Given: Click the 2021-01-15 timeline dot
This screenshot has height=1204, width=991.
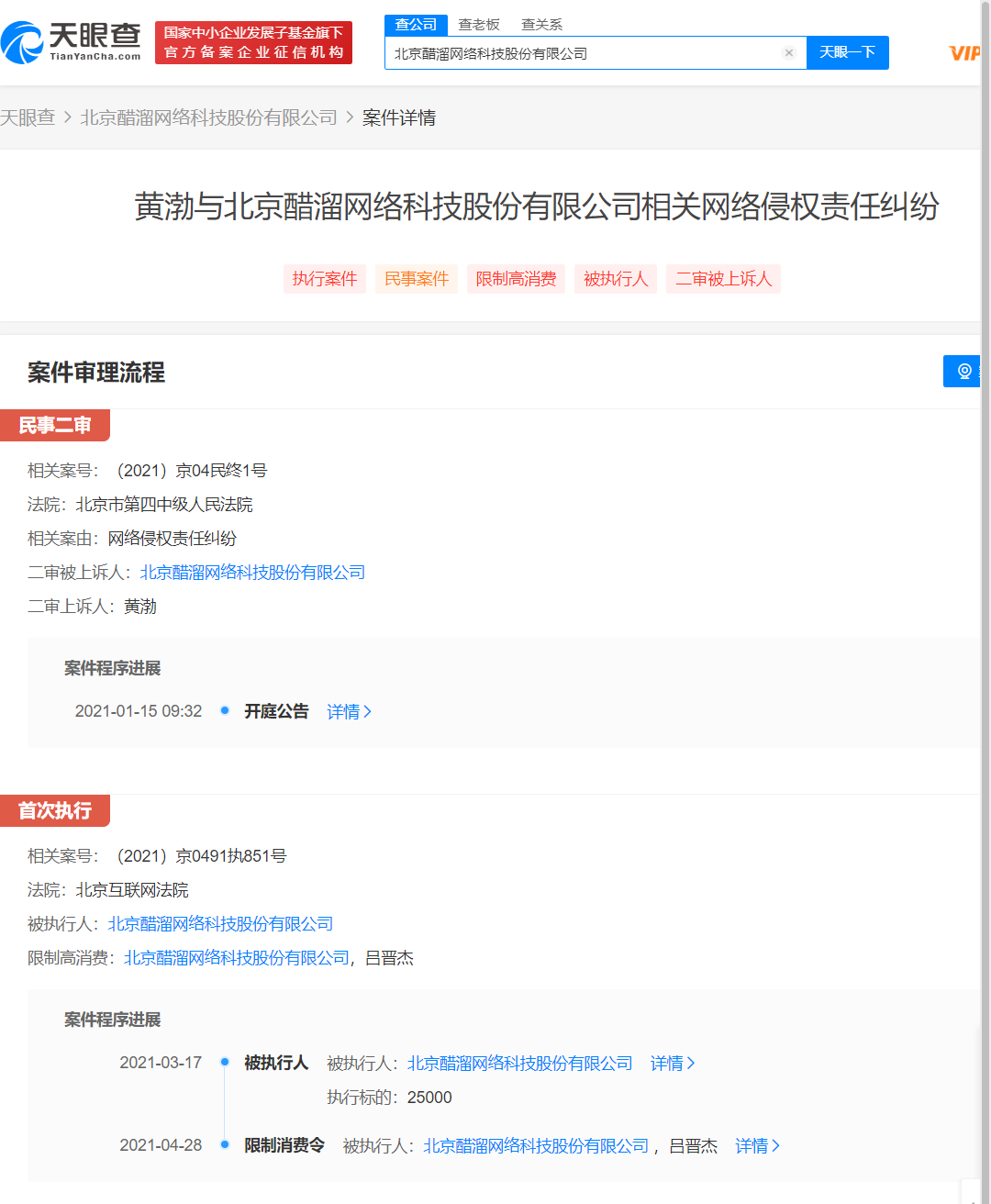Looking at the screenshot, I should [225, 710].
